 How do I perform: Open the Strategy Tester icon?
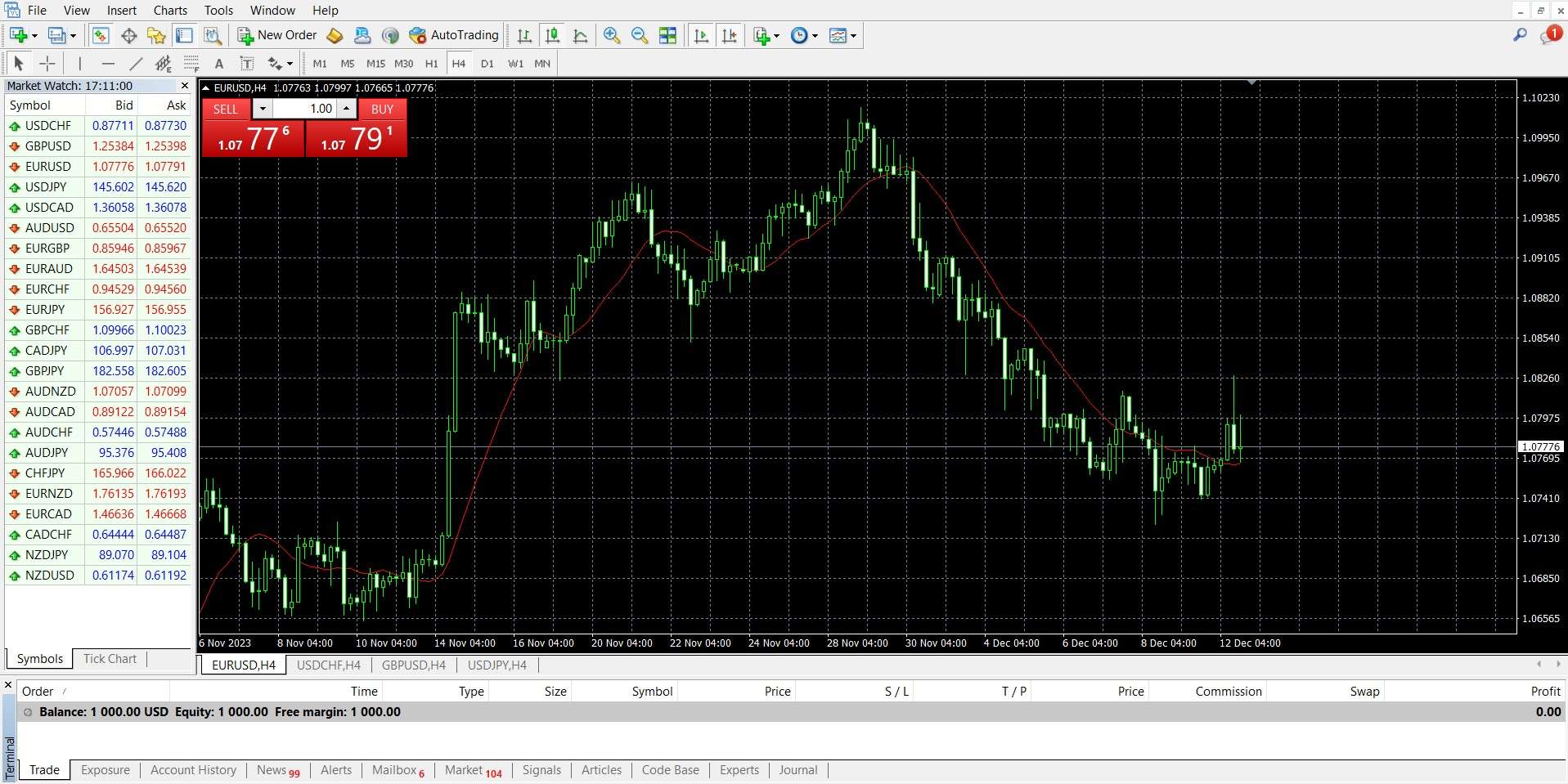pos(213,35)
